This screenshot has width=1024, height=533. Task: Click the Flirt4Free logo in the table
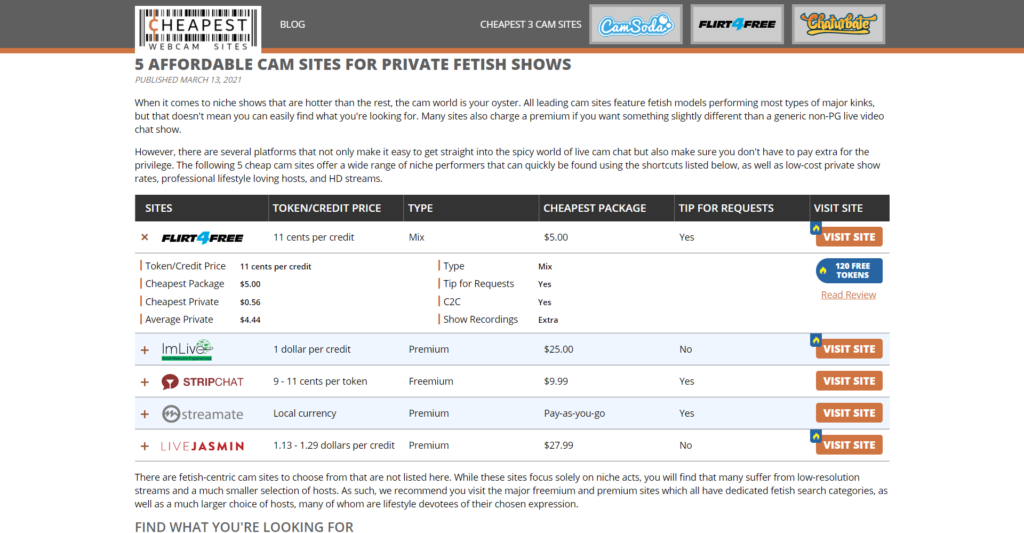[202, 238]
